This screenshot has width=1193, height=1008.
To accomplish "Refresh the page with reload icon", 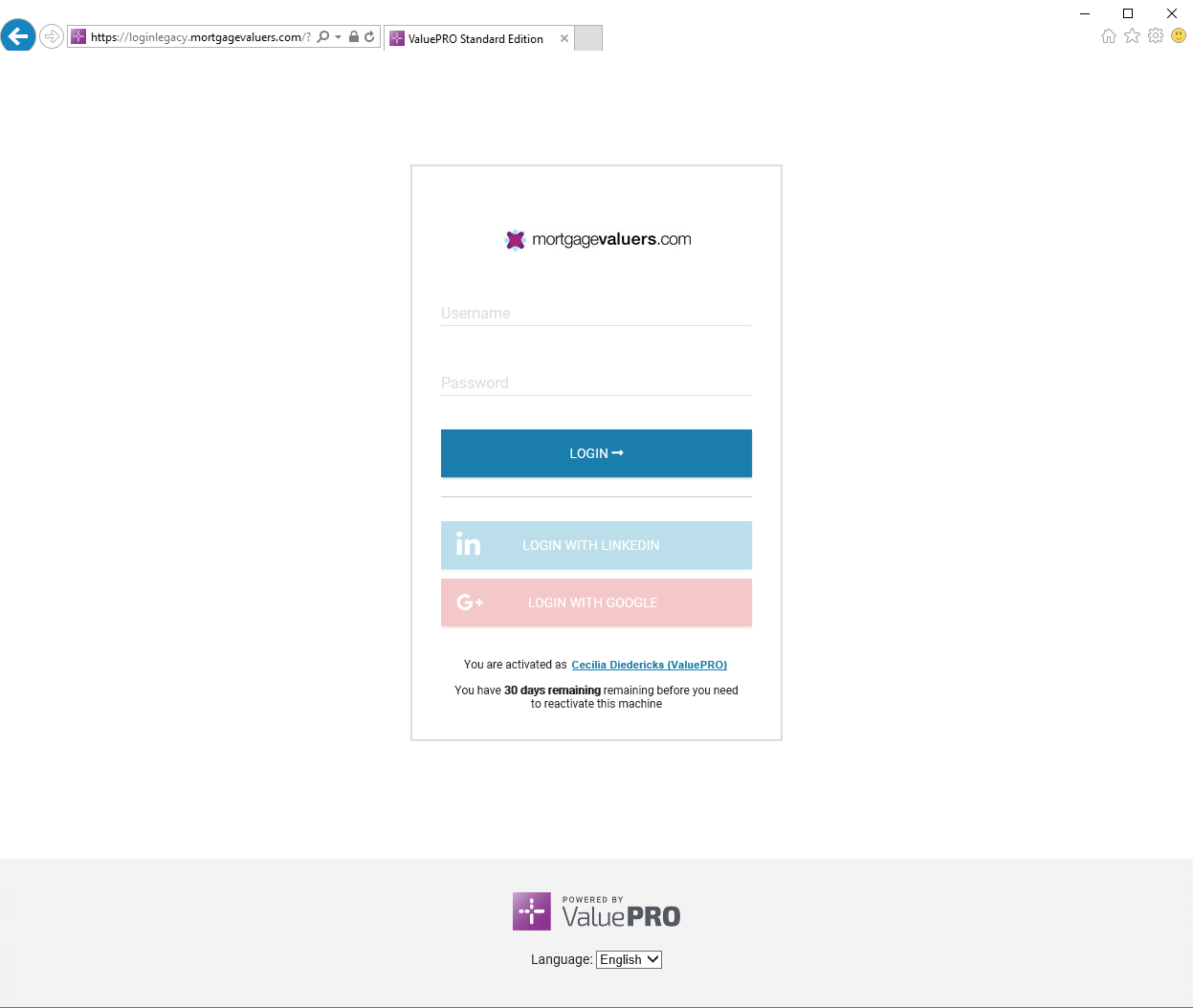I will (369, 37).
